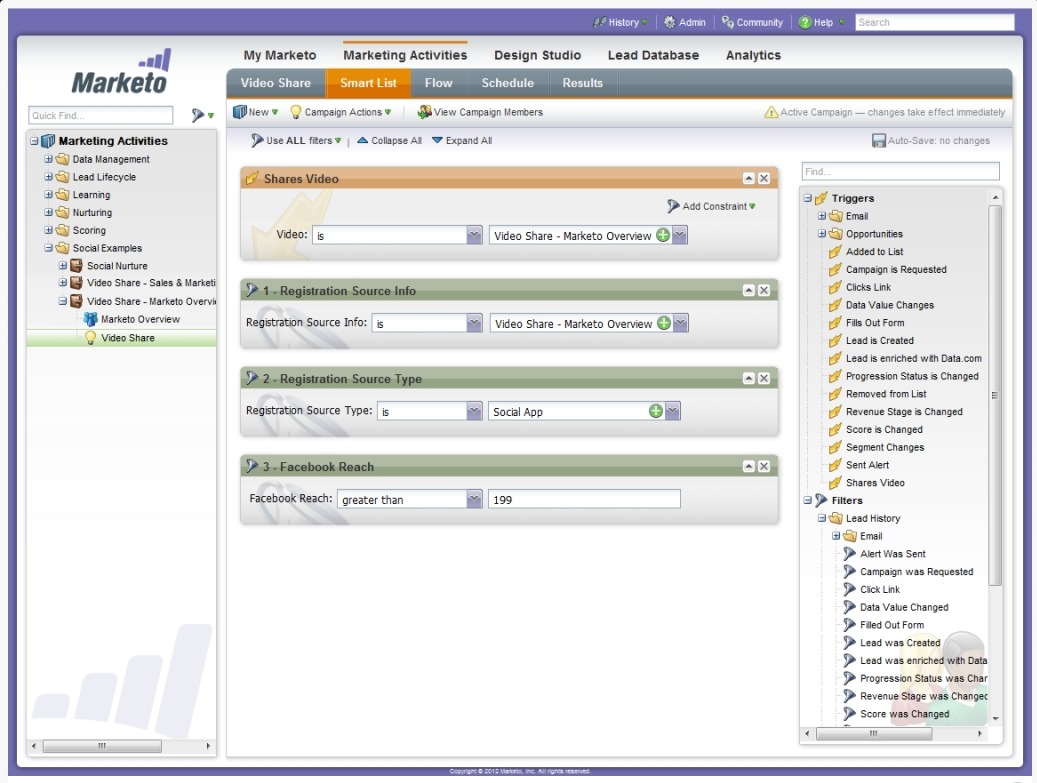Click Expand All link
The width and height of the screenshot is (1037, 783).
462,141
